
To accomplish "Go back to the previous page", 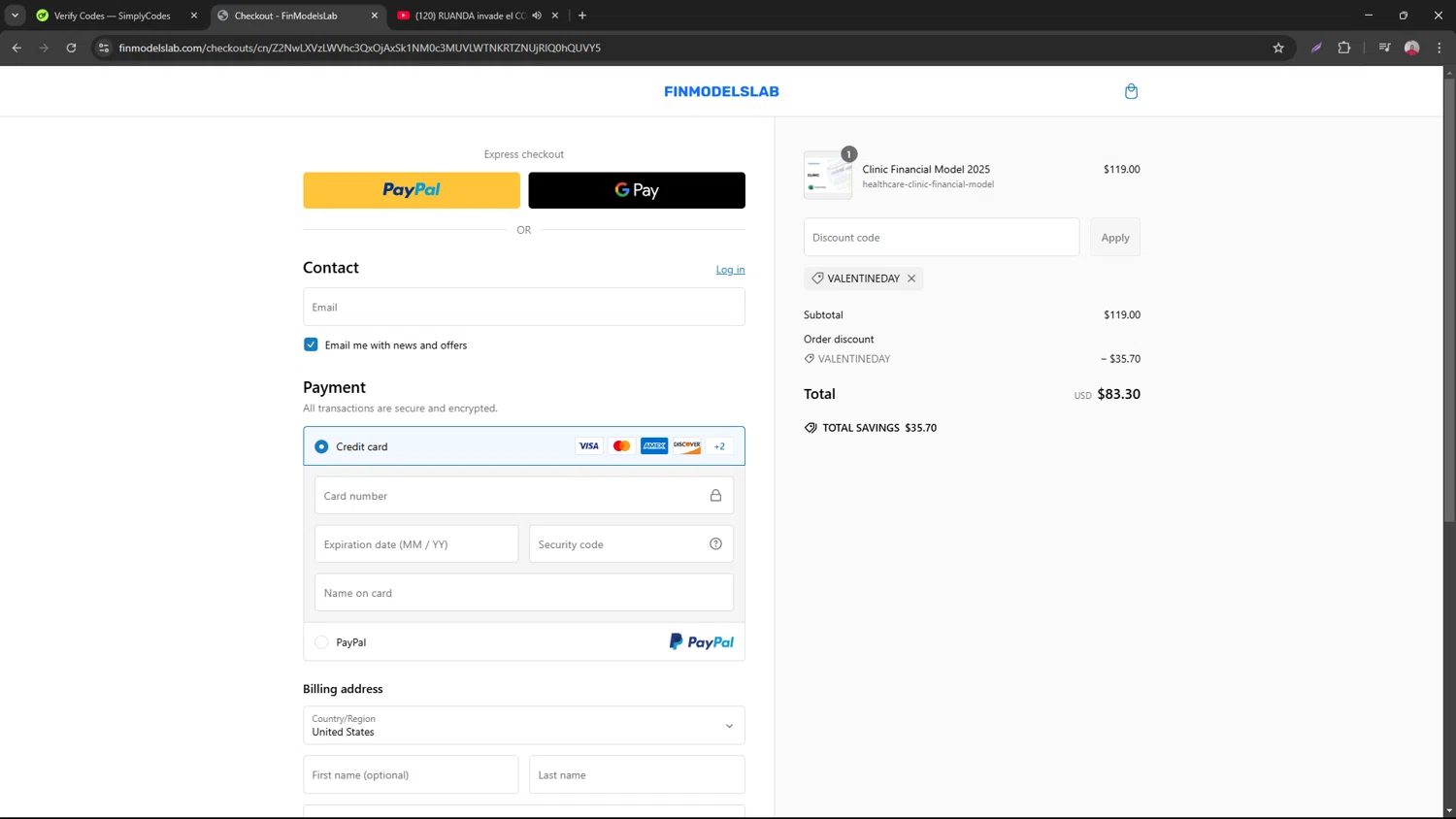I will coord(17,48).
